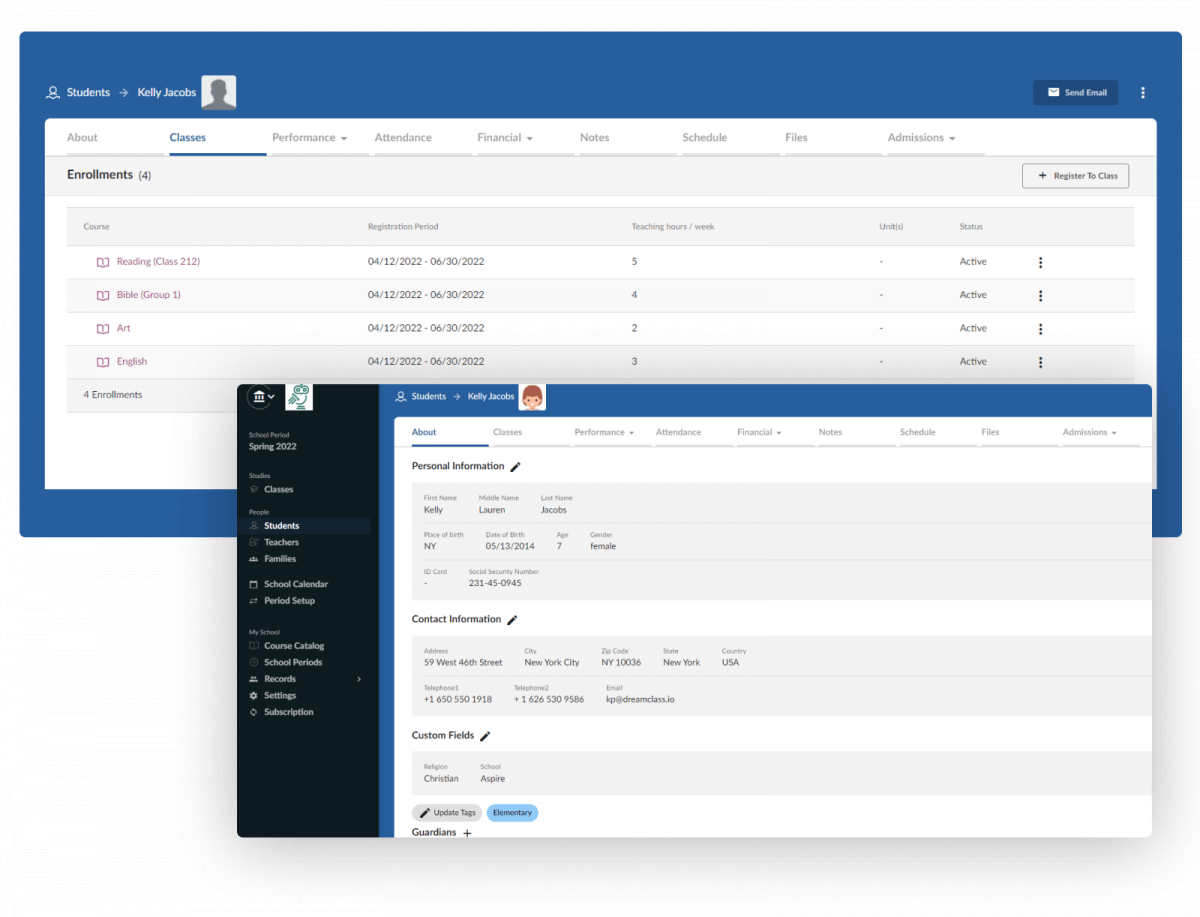This screenshot has width=1200, height=917.
Task: Click the owl school logo
Action: point(299,397)
